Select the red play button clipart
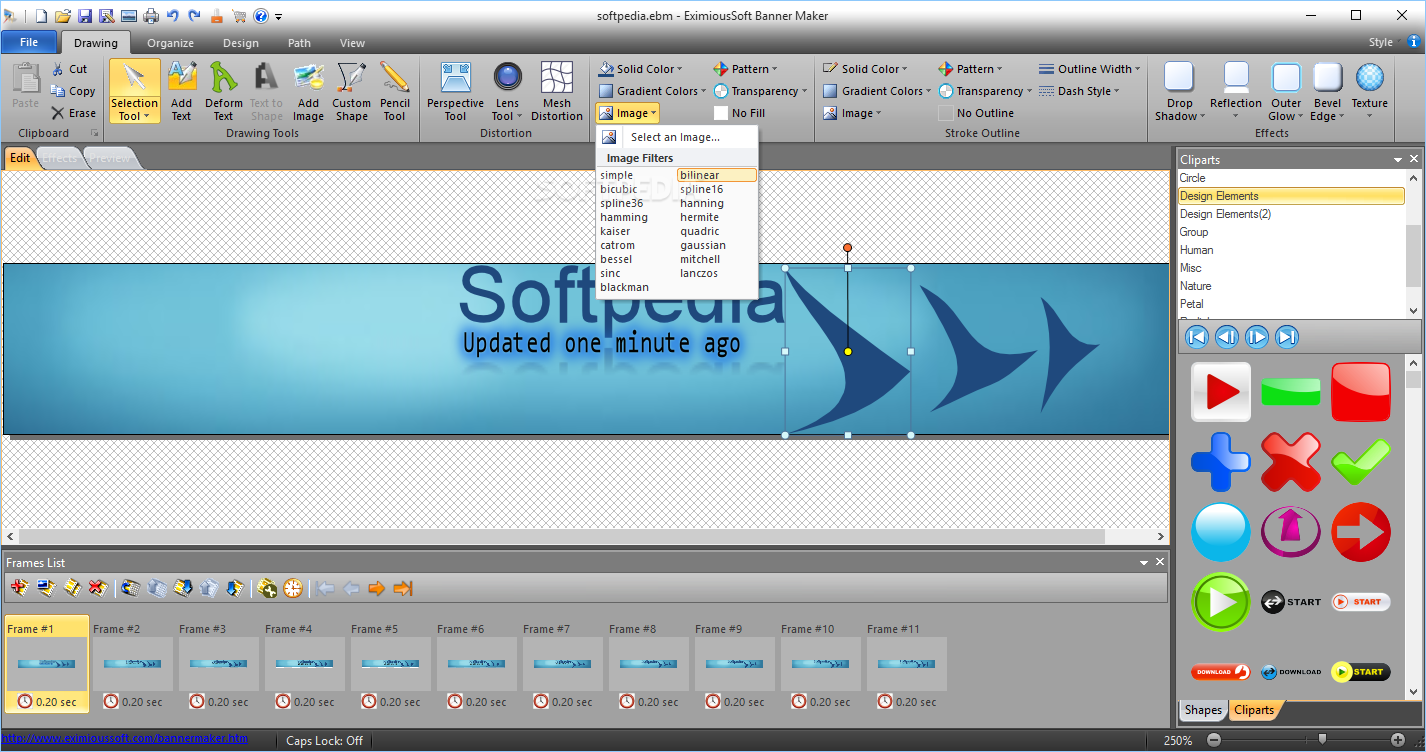Screen dimensions: 1426x752 click(x=1221, y=392)
